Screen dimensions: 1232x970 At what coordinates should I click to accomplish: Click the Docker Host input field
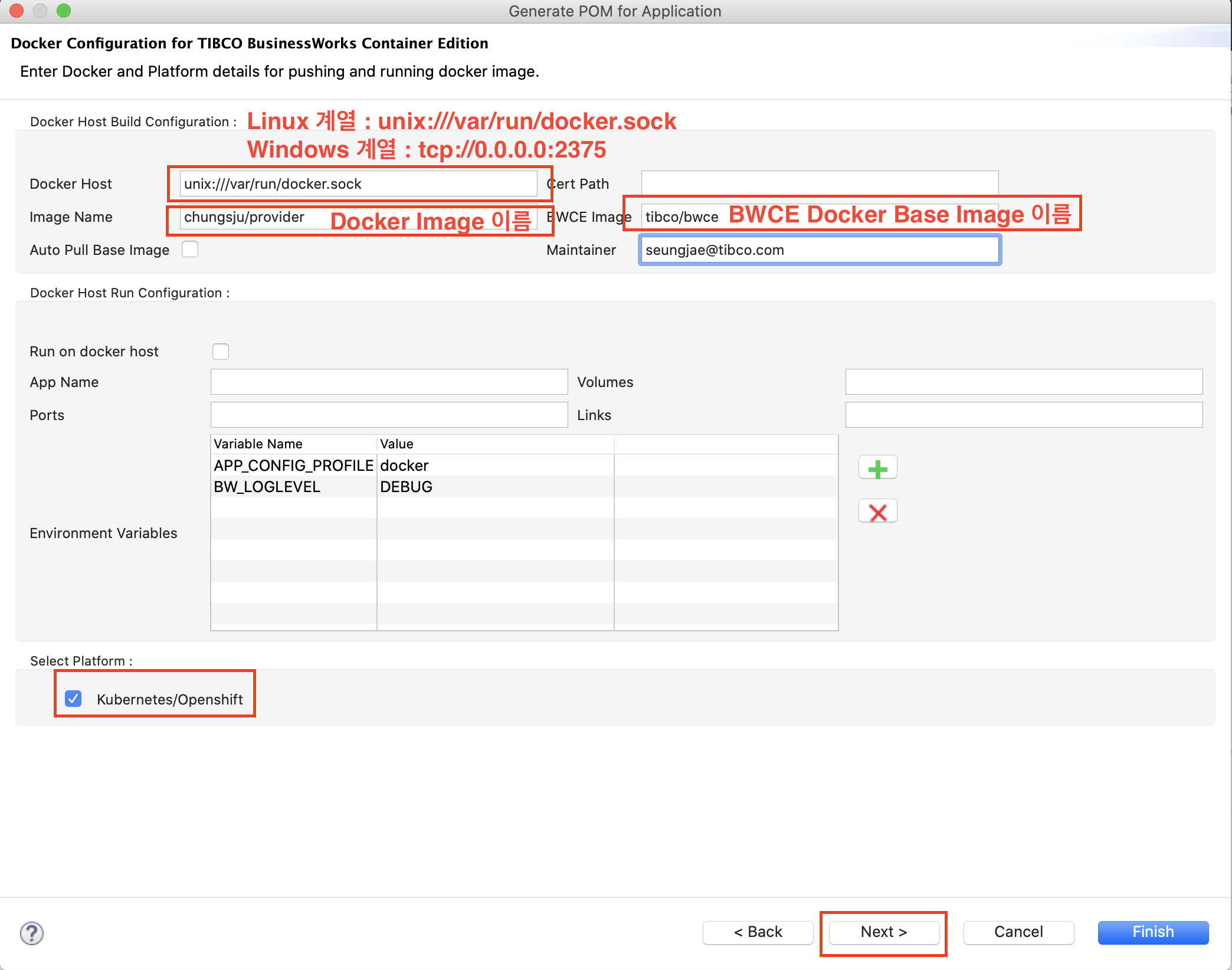pyautogui.click(x=358, y=183)
